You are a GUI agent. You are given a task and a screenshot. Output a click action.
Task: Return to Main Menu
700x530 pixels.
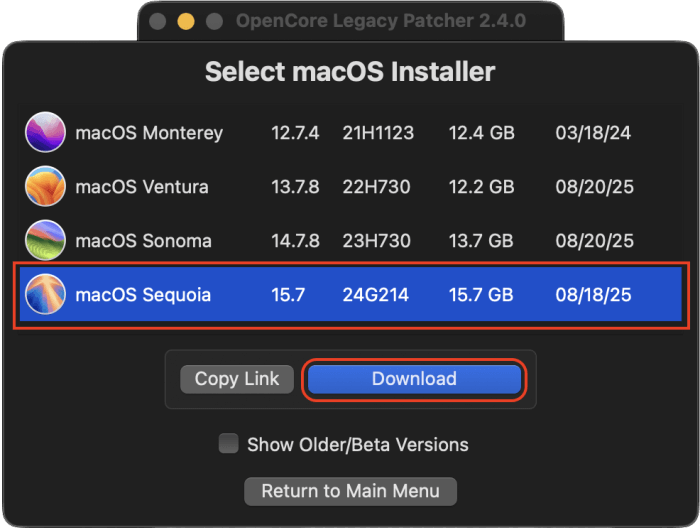point(350,491)
